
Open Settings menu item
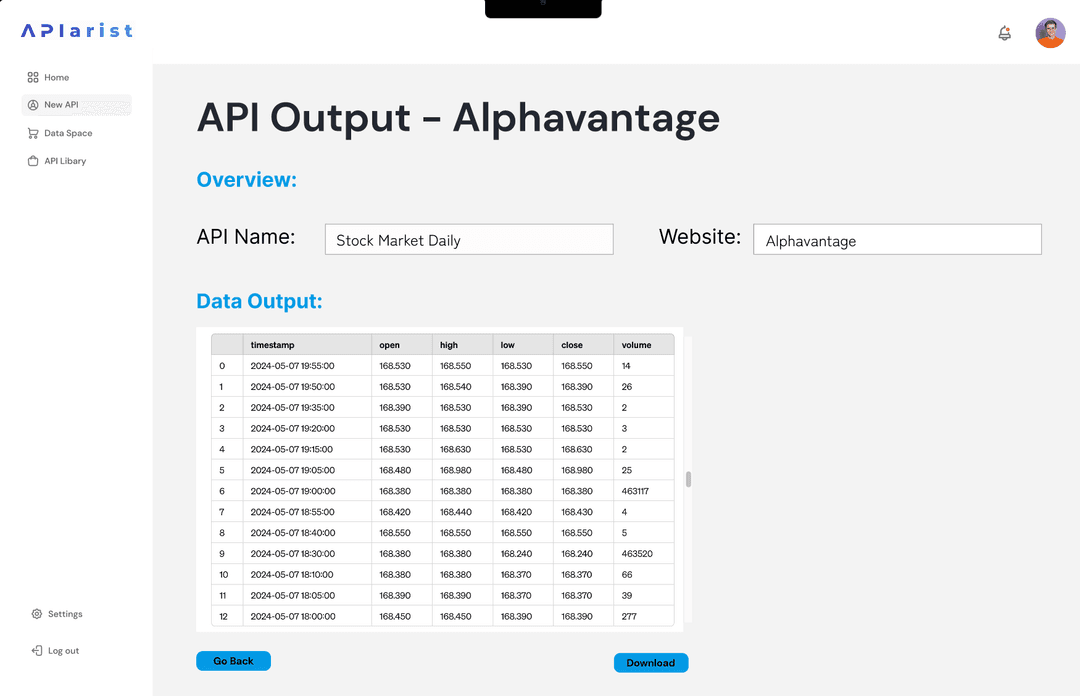(57, 613)
